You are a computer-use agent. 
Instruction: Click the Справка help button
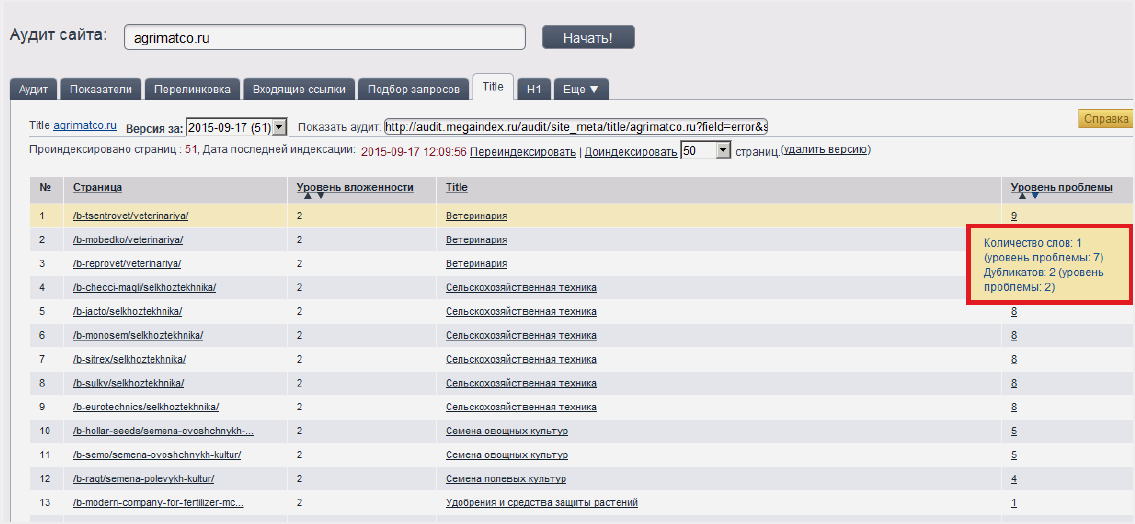tap(1106, 119)
